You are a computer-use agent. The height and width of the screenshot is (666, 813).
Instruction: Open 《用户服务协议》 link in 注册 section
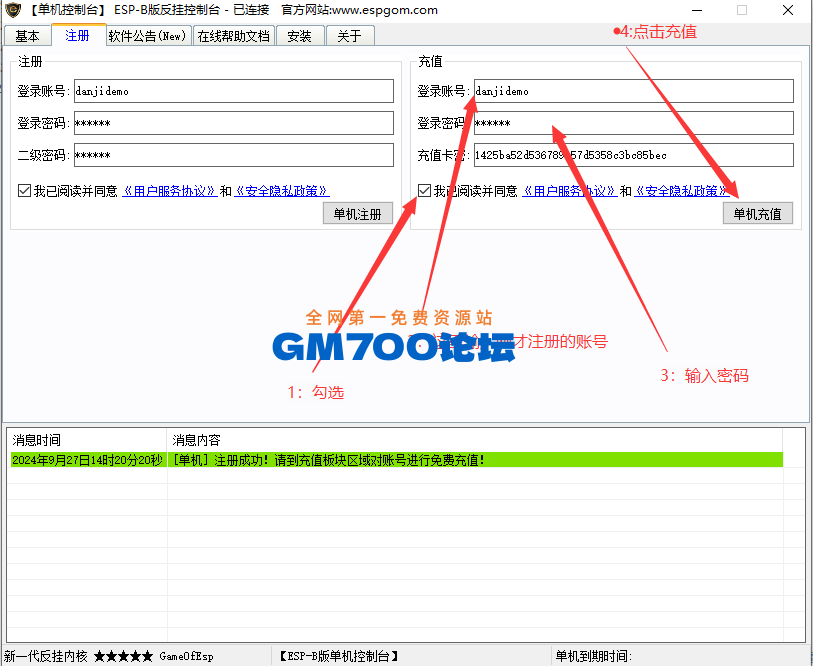click(169, 191)
